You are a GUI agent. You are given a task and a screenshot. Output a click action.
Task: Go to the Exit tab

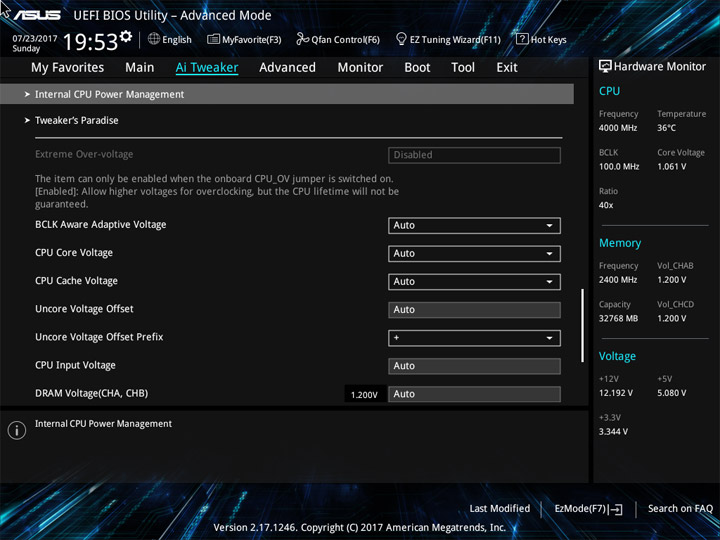click(507, 68)
